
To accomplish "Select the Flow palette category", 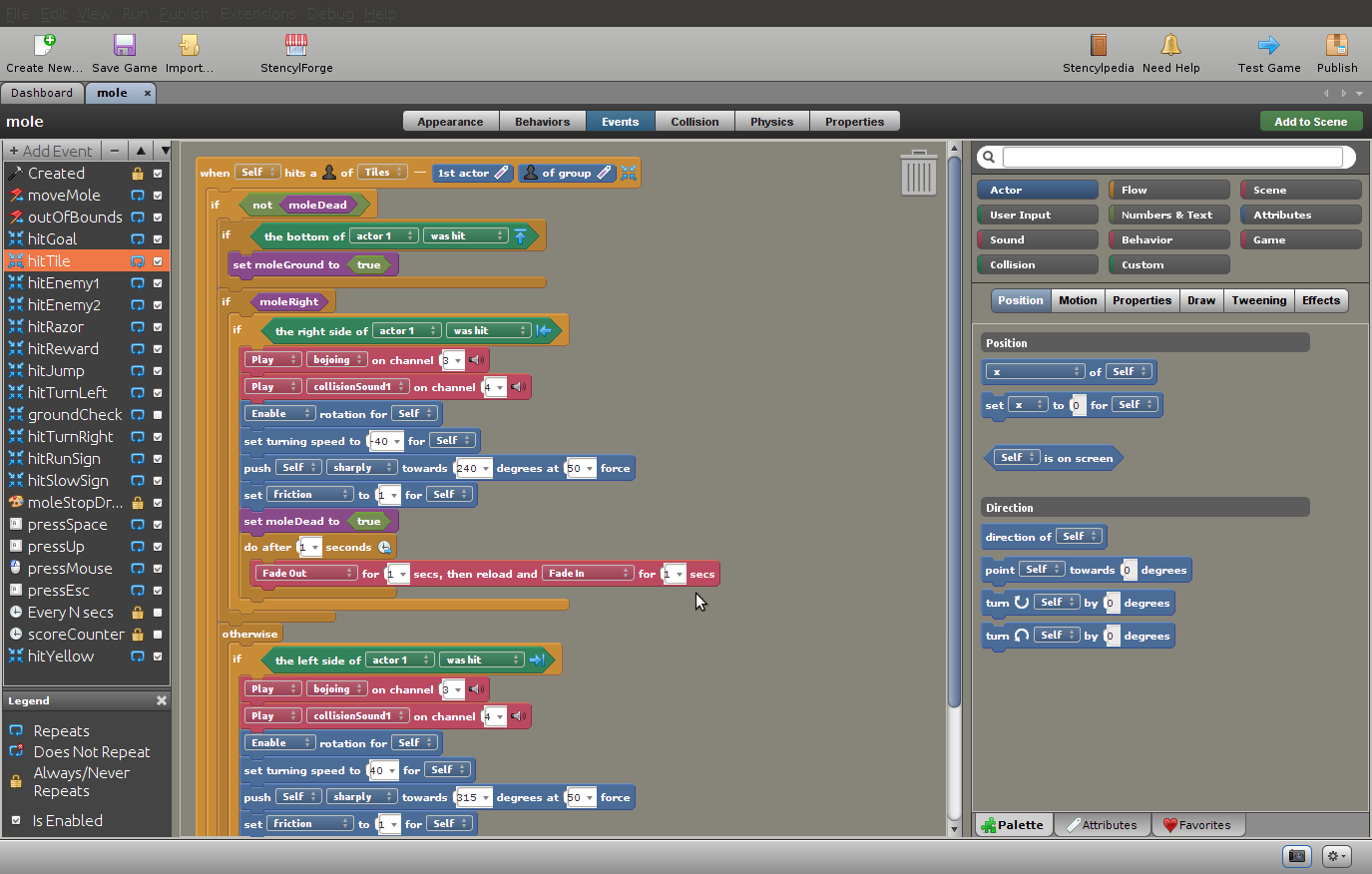I will tap(1168, 190).
